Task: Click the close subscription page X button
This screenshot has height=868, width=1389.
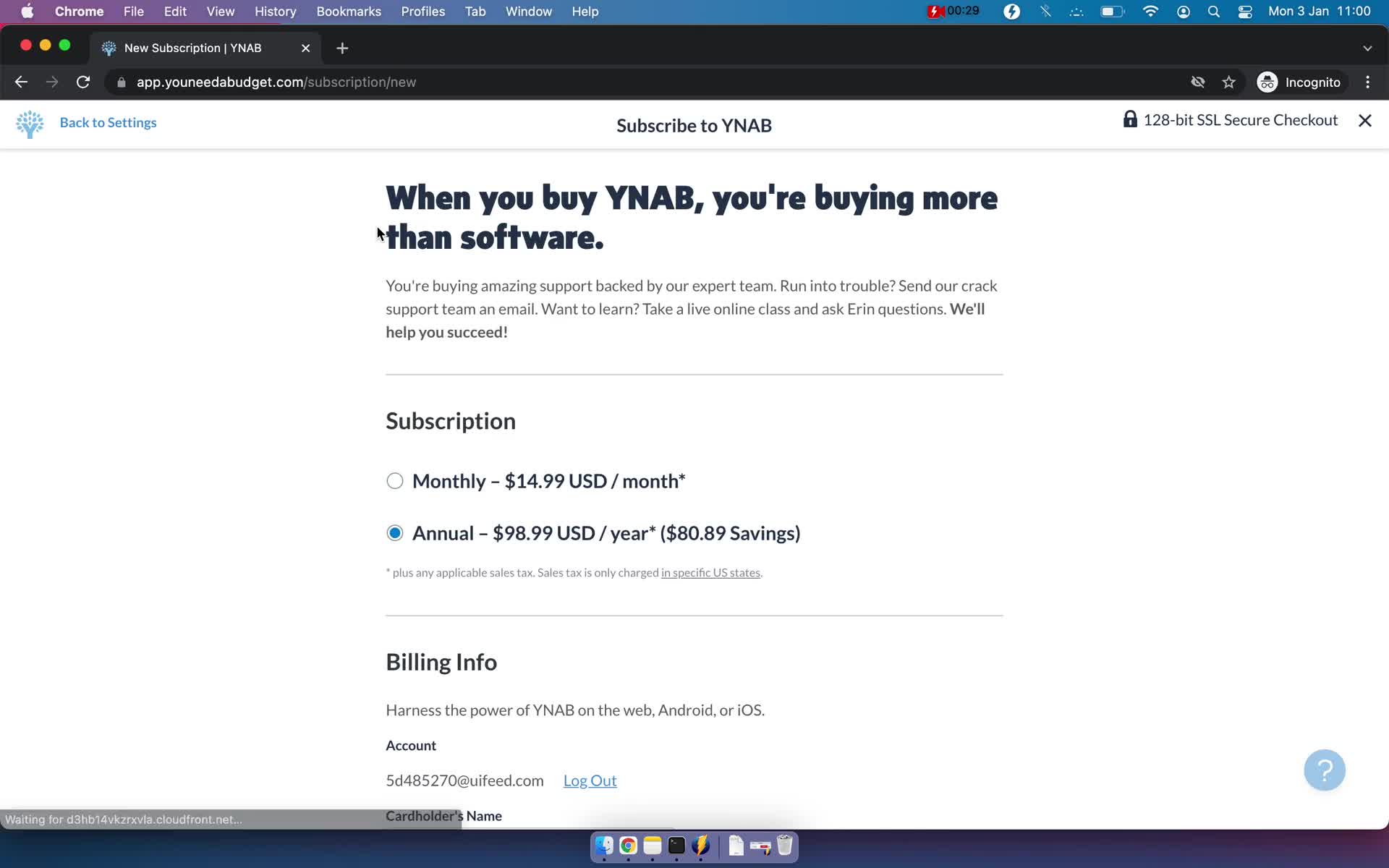Action: [1365, 121]
